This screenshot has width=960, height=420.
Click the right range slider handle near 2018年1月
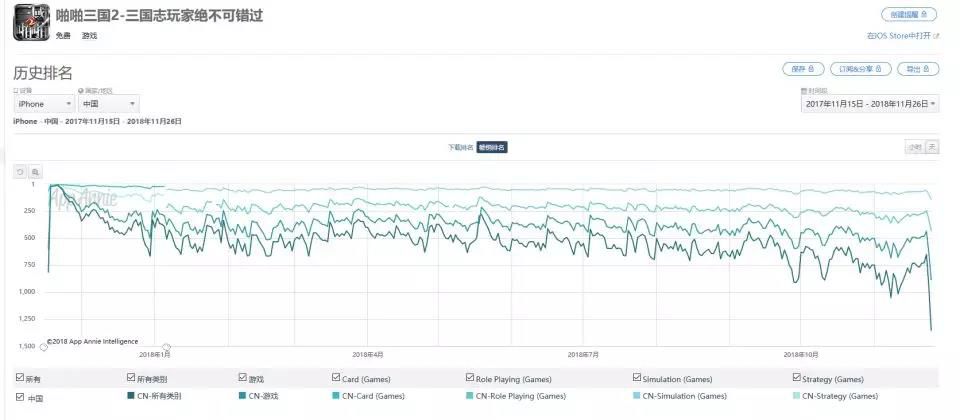coord(166,347)
